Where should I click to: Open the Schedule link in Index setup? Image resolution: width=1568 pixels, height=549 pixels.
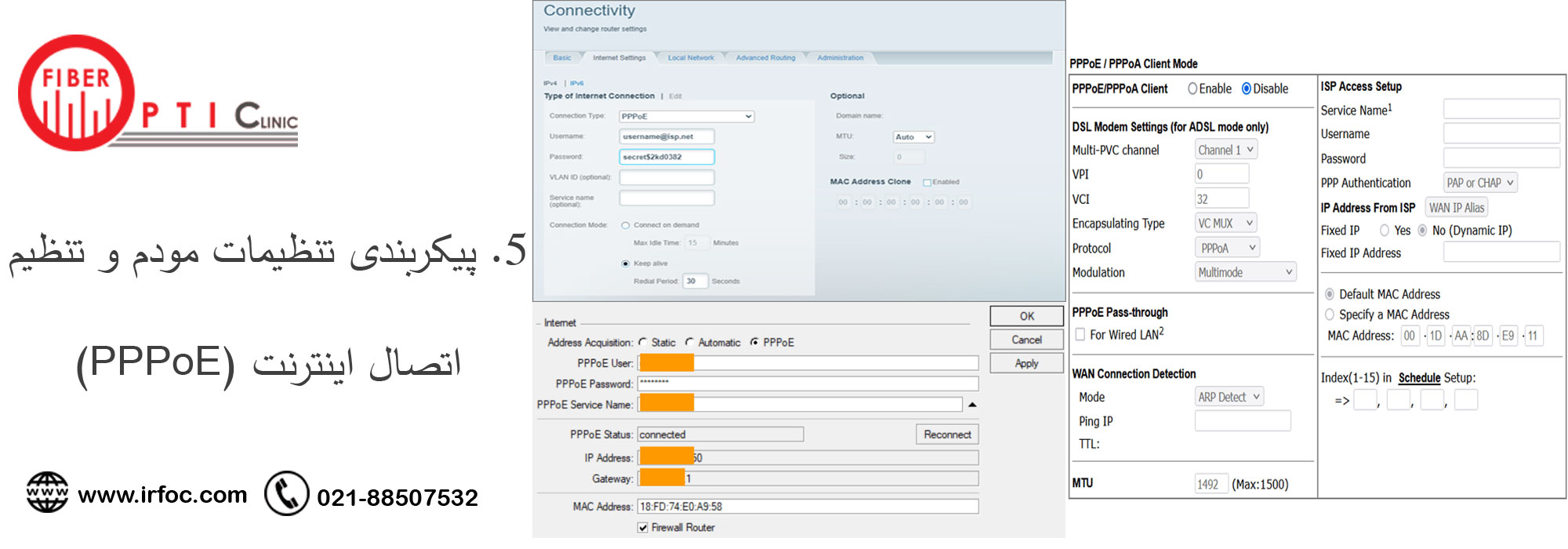point(1419,378)
